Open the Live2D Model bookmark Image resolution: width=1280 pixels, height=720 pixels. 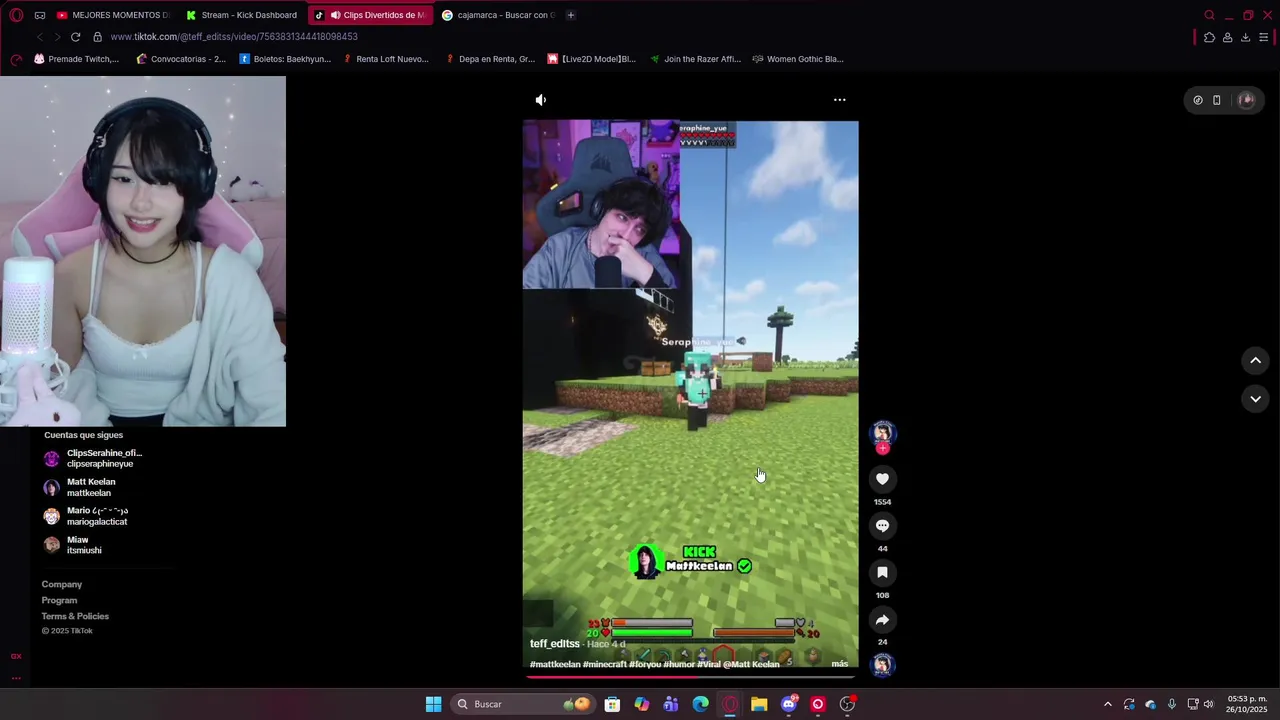point(591,59)
